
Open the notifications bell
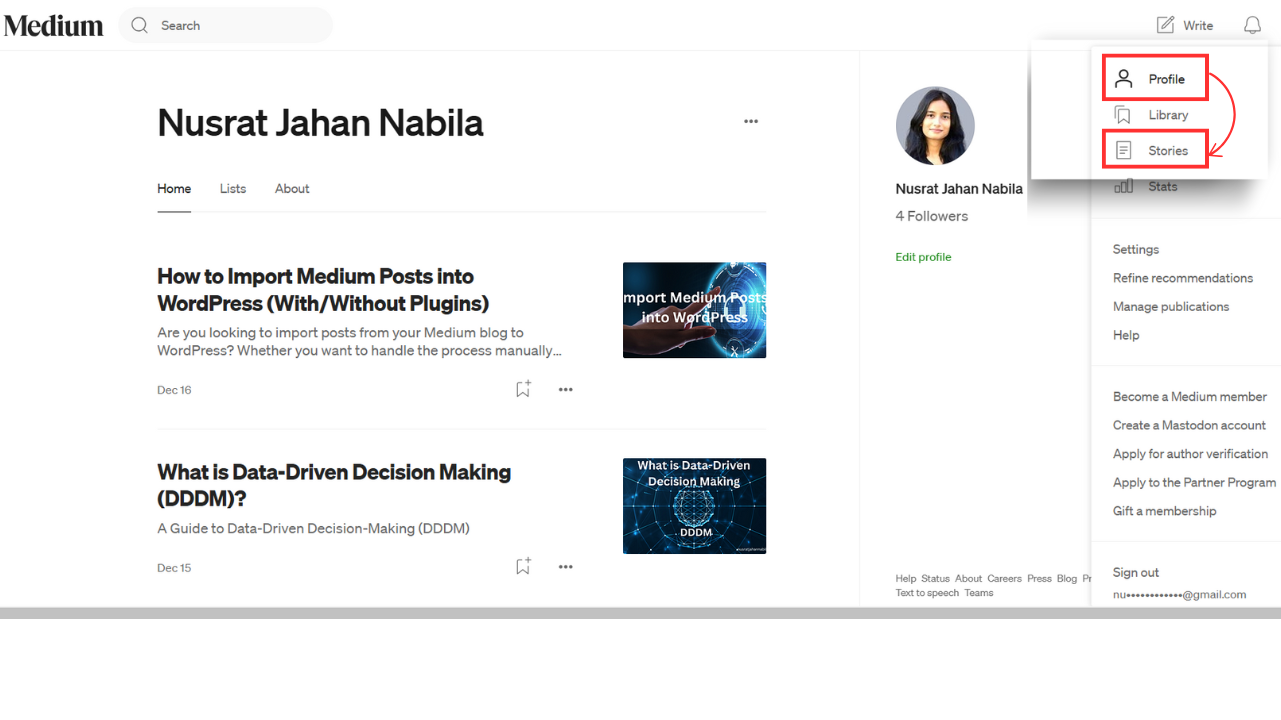pyautogui.click(x=1252, y=25)
